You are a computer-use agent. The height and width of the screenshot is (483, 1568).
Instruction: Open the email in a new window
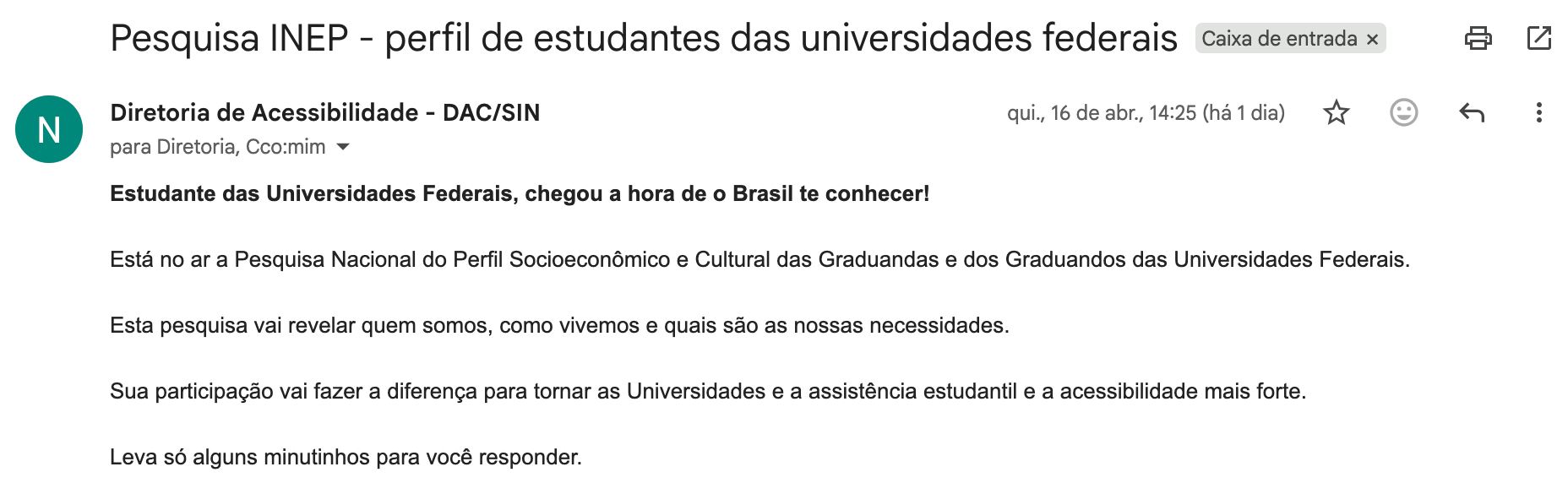1539,38
